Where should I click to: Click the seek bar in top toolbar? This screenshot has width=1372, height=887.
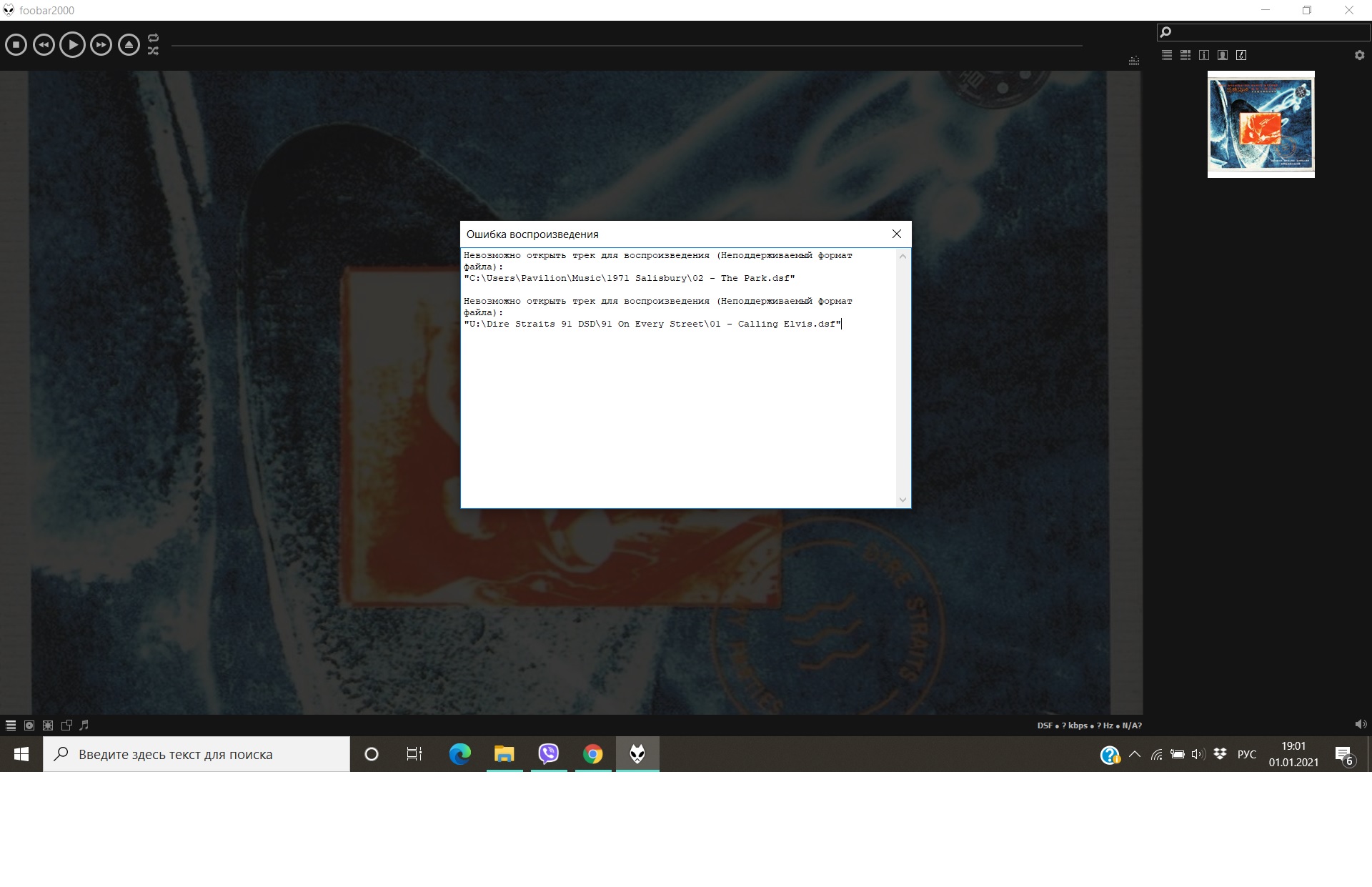point(626,46)
